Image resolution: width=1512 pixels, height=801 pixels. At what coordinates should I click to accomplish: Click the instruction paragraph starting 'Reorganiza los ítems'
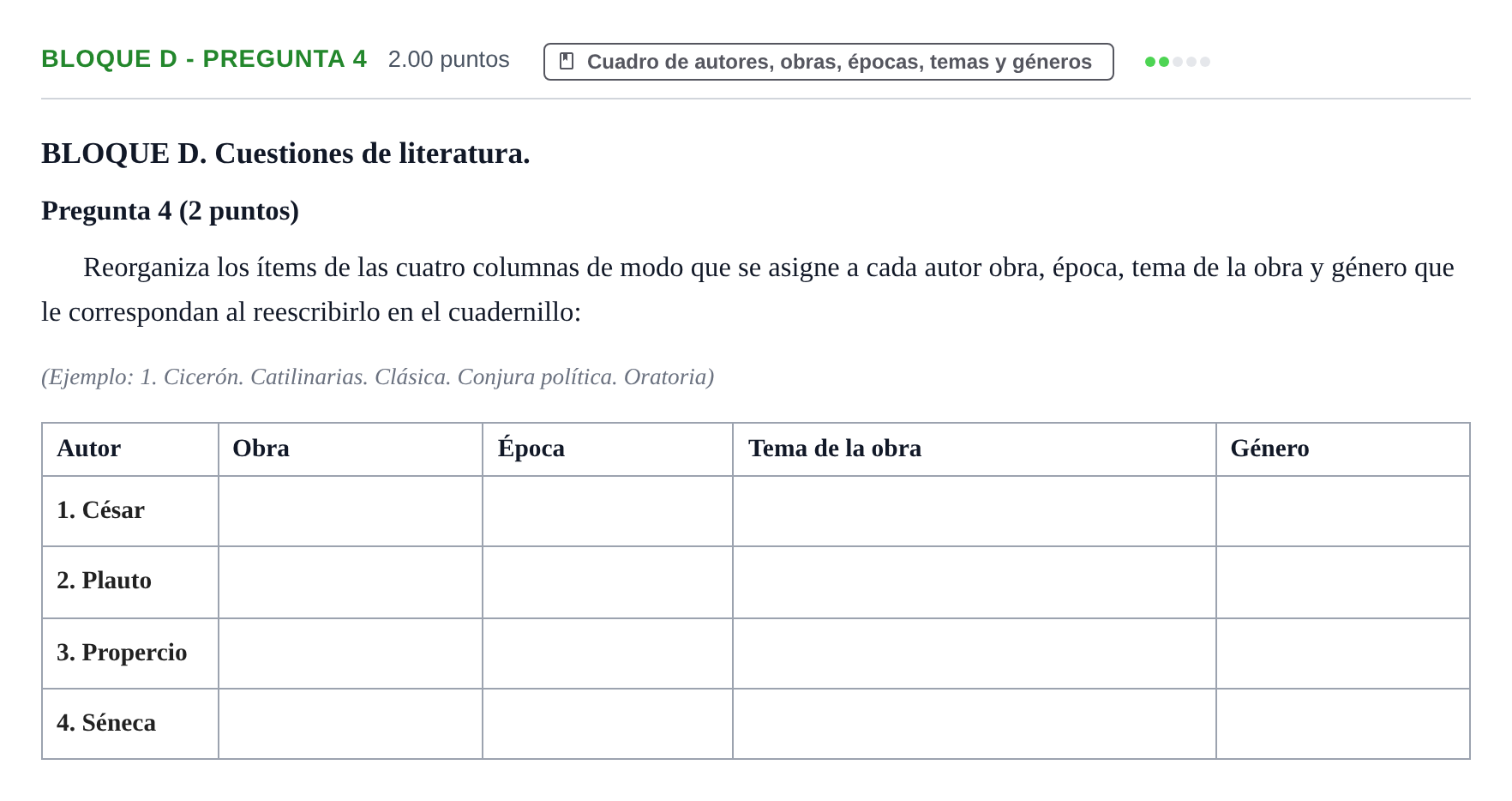click(747, 290)
